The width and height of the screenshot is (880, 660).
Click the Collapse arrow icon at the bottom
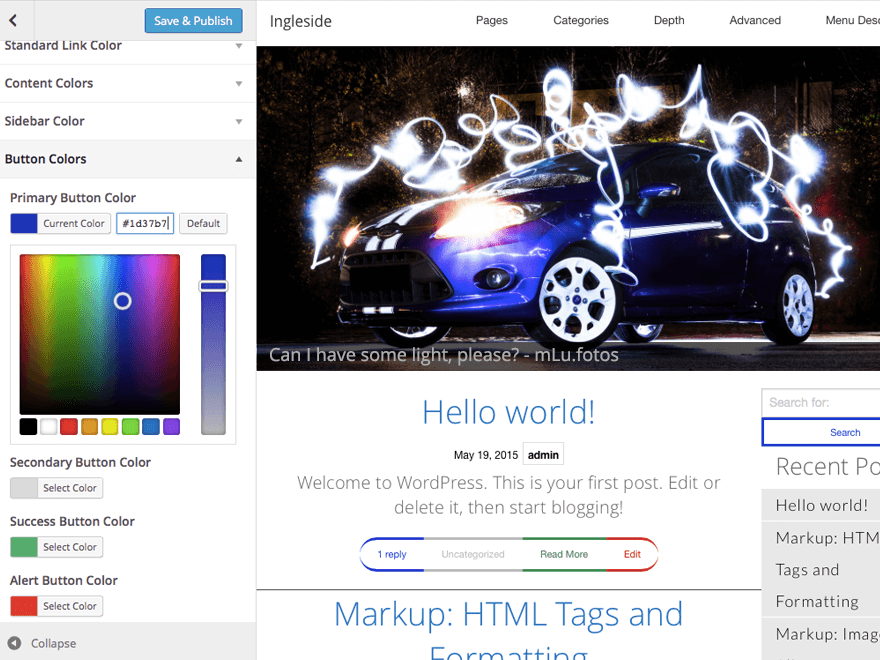pos(14,643)
